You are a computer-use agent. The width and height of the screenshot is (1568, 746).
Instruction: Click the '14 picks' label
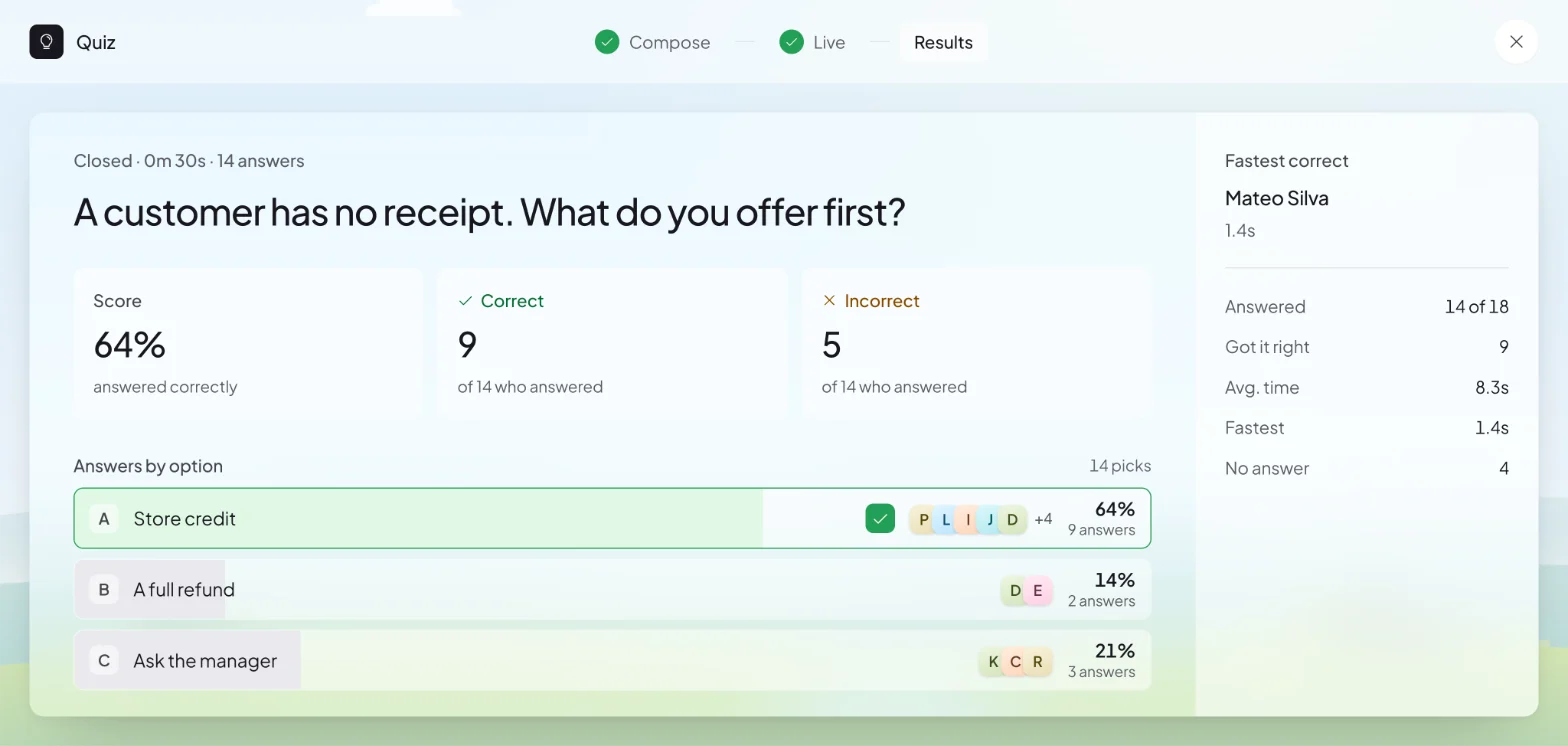1120,465
